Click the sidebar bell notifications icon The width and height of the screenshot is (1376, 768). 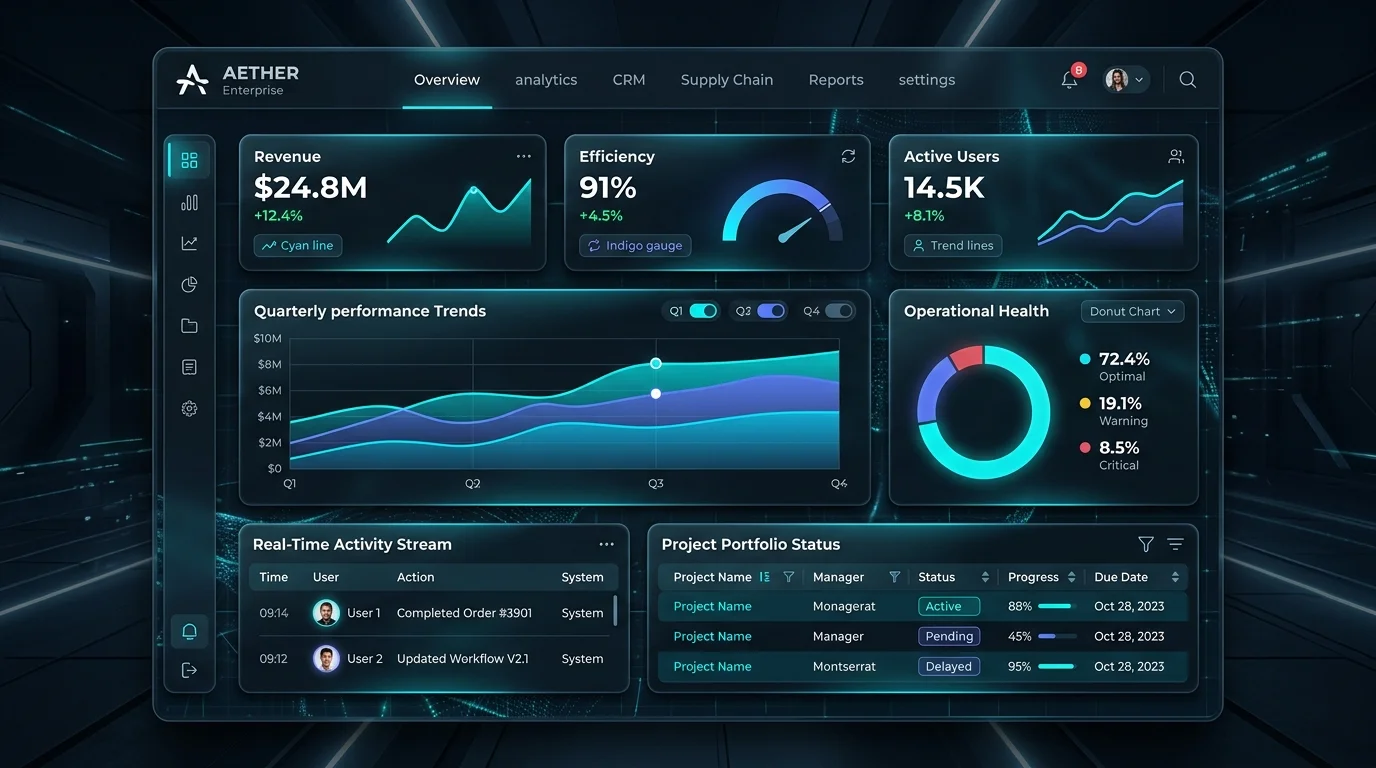pyautogui.click(x=189, y=631)
